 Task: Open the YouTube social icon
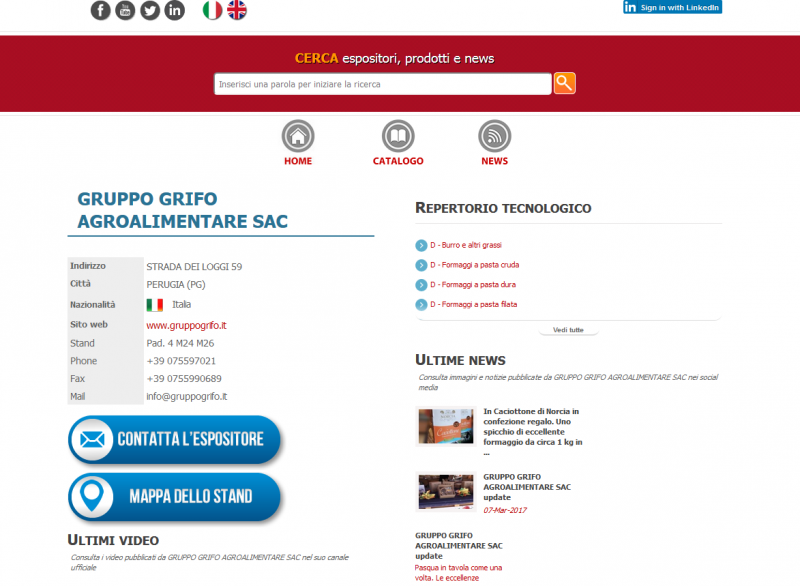[x=125, y=10]
